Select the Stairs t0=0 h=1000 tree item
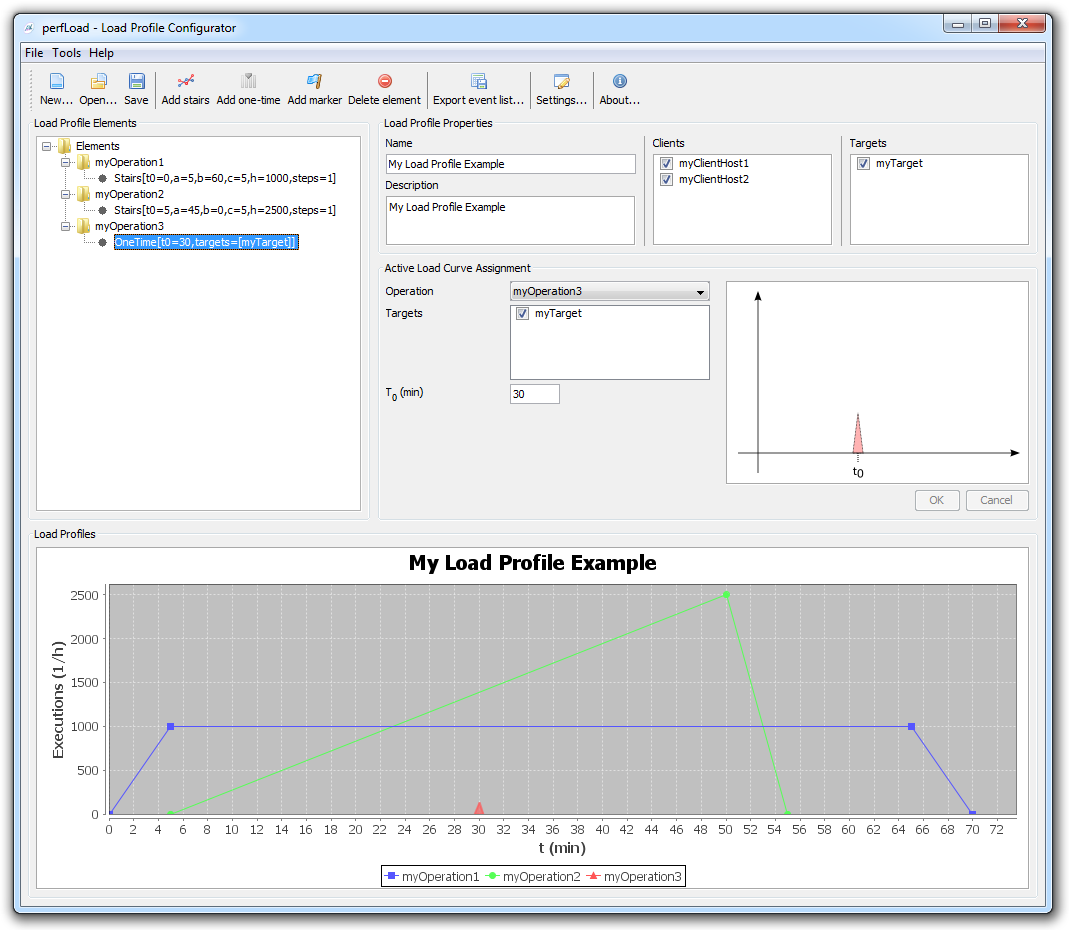The width and height of the screenshot is (1069, 930). coord(225,179)
